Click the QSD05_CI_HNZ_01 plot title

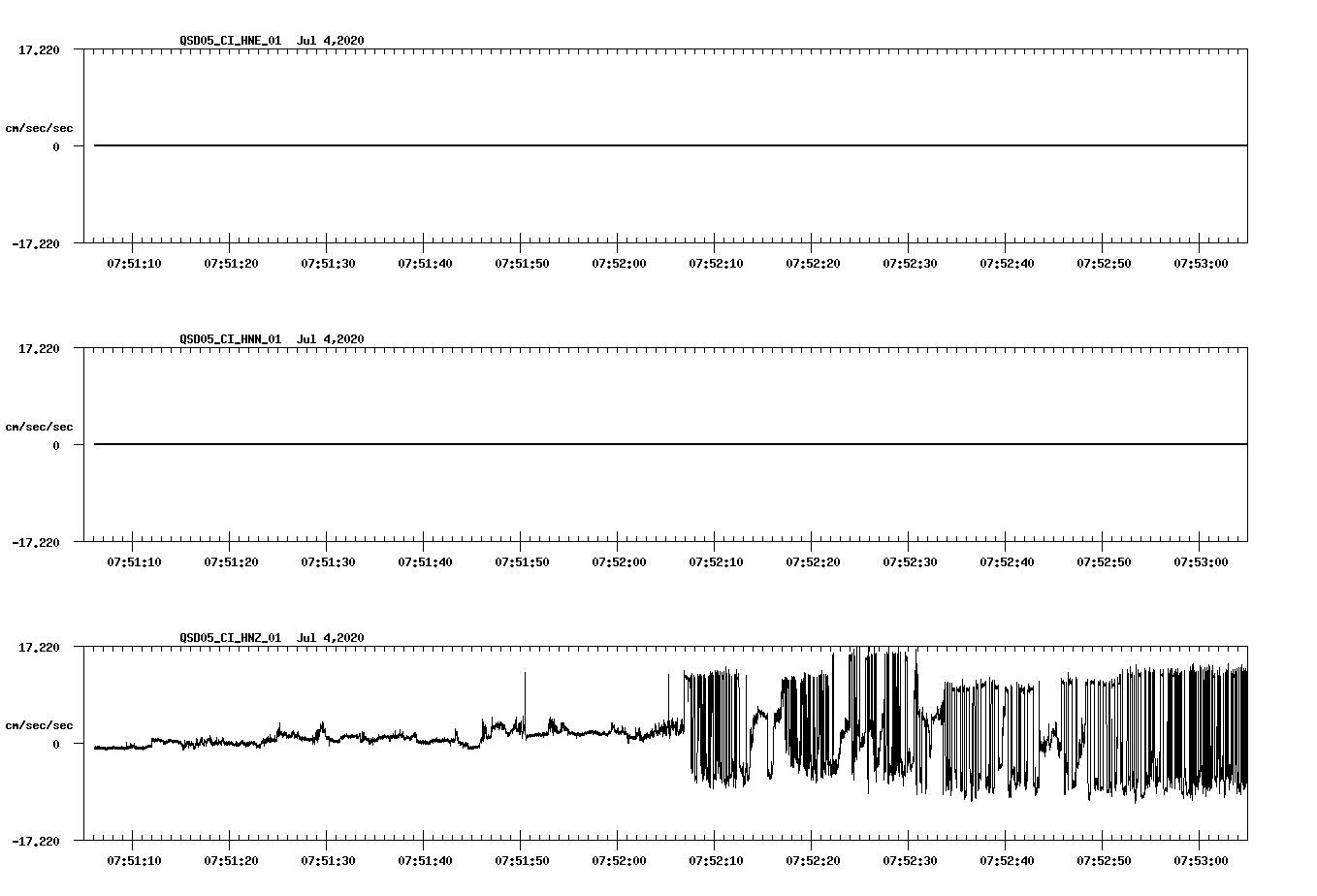tap(272, 637)
